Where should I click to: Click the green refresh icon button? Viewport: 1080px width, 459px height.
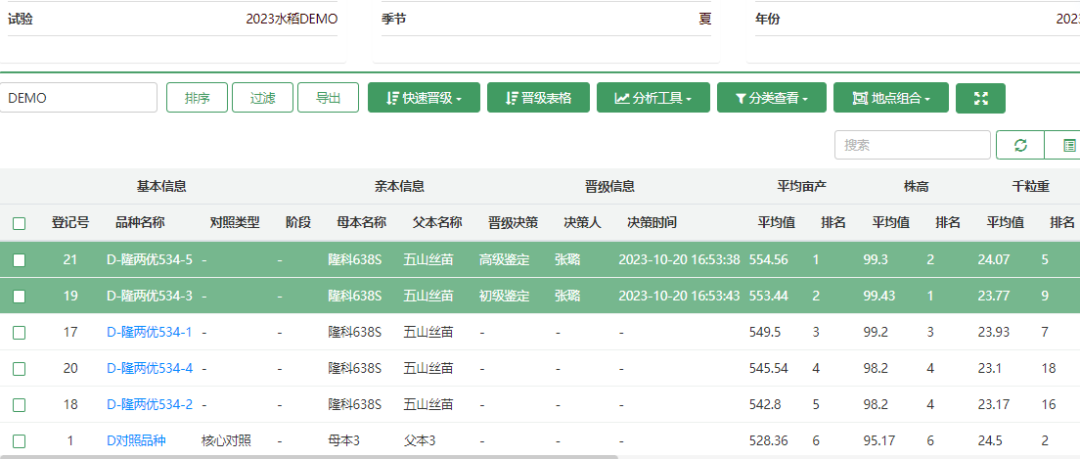pos(1021,145)
